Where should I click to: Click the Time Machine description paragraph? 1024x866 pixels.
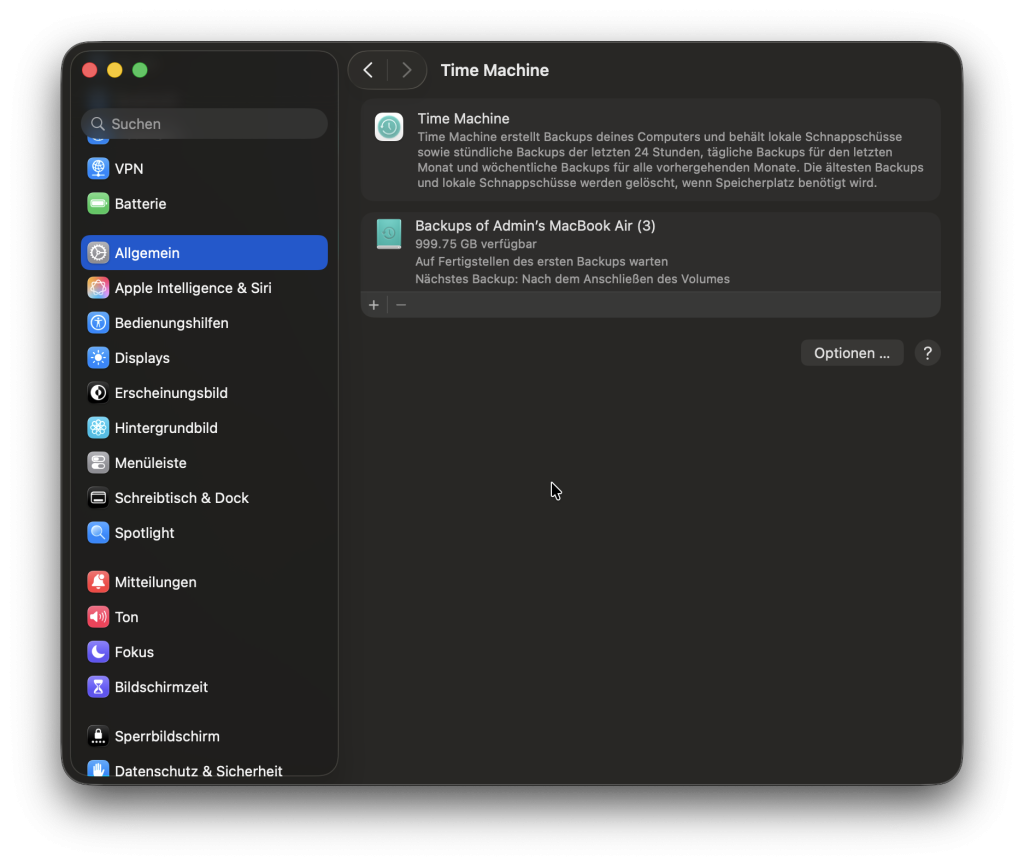pos(670,160)
